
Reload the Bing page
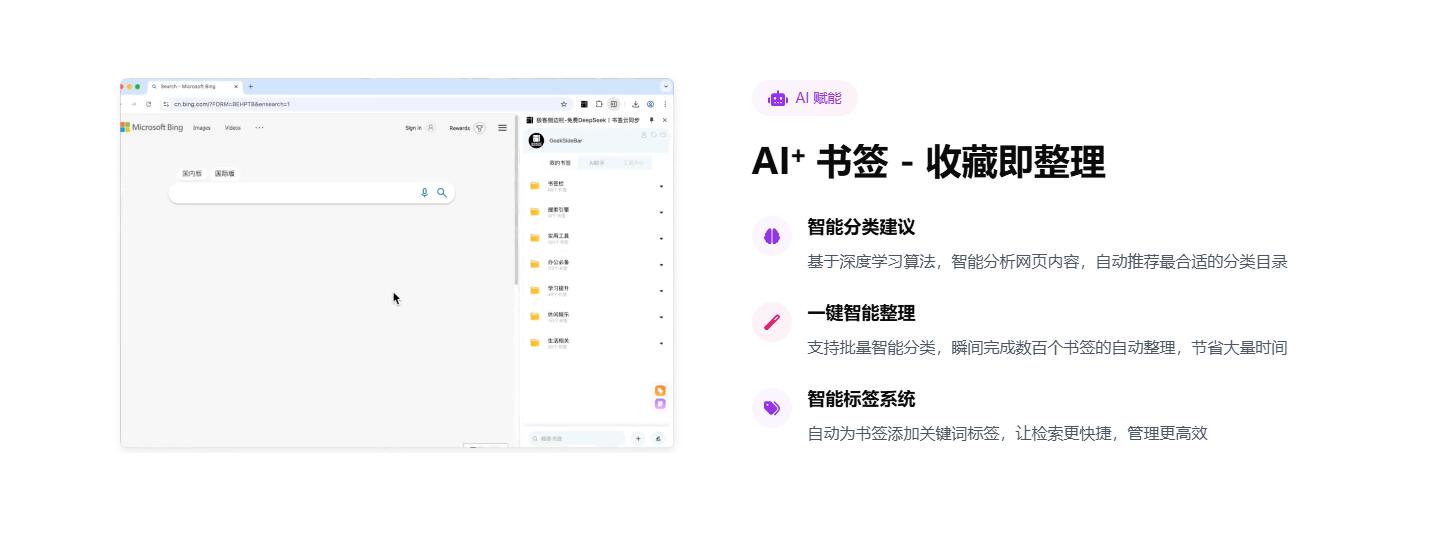(x=148, y=104)
